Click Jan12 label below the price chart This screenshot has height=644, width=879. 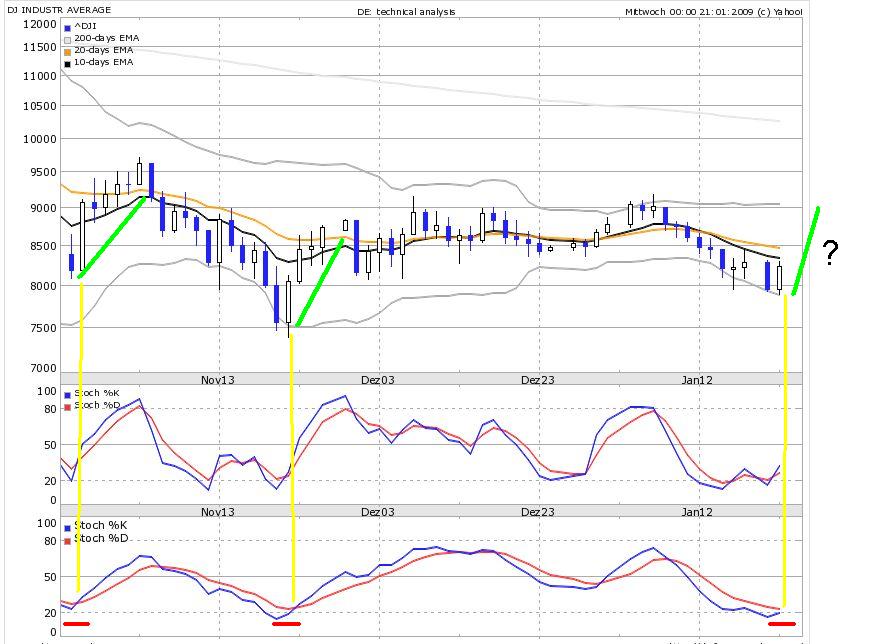coord(697,380)
